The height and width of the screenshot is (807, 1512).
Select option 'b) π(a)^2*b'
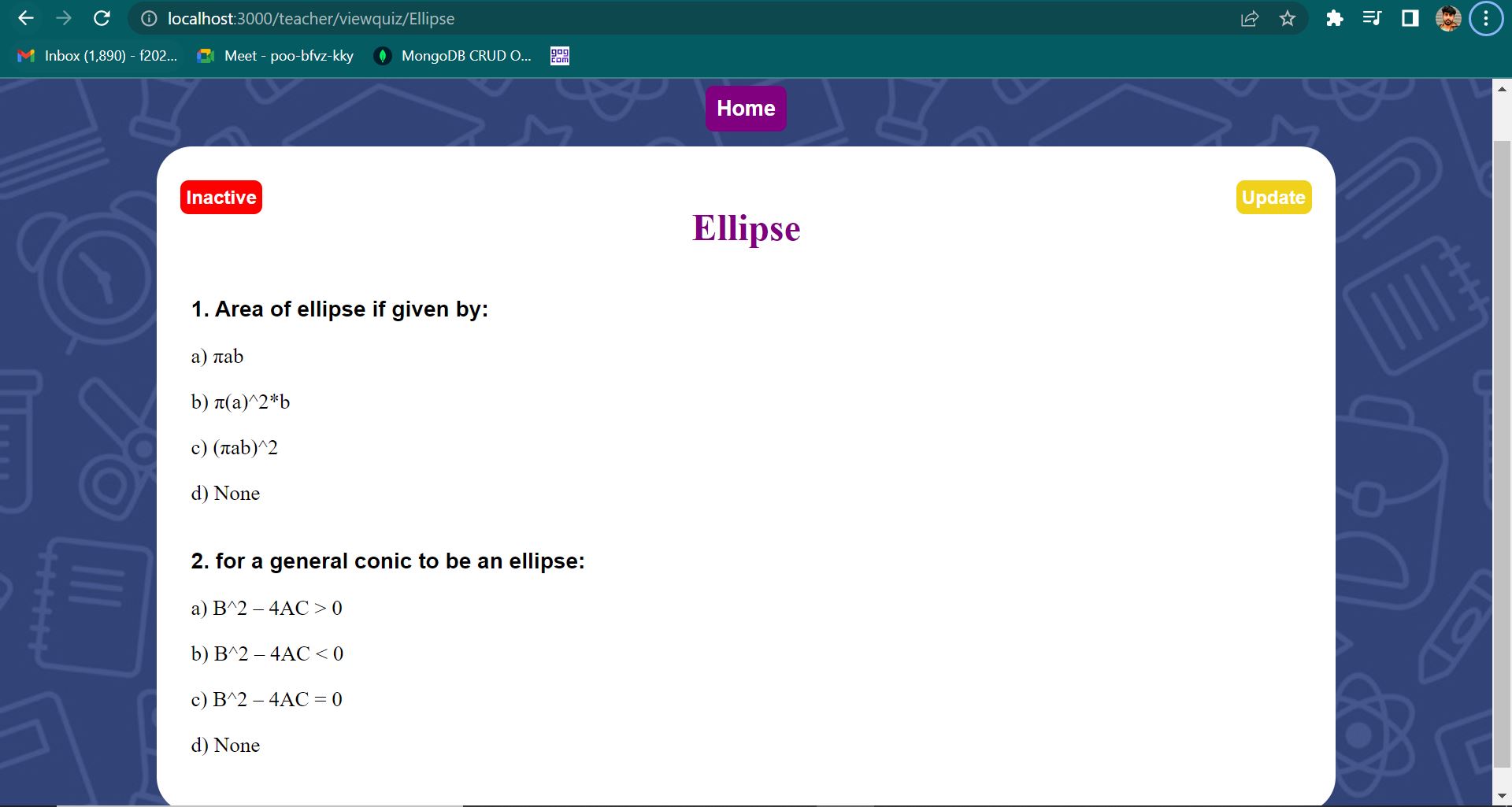[240, 402]
